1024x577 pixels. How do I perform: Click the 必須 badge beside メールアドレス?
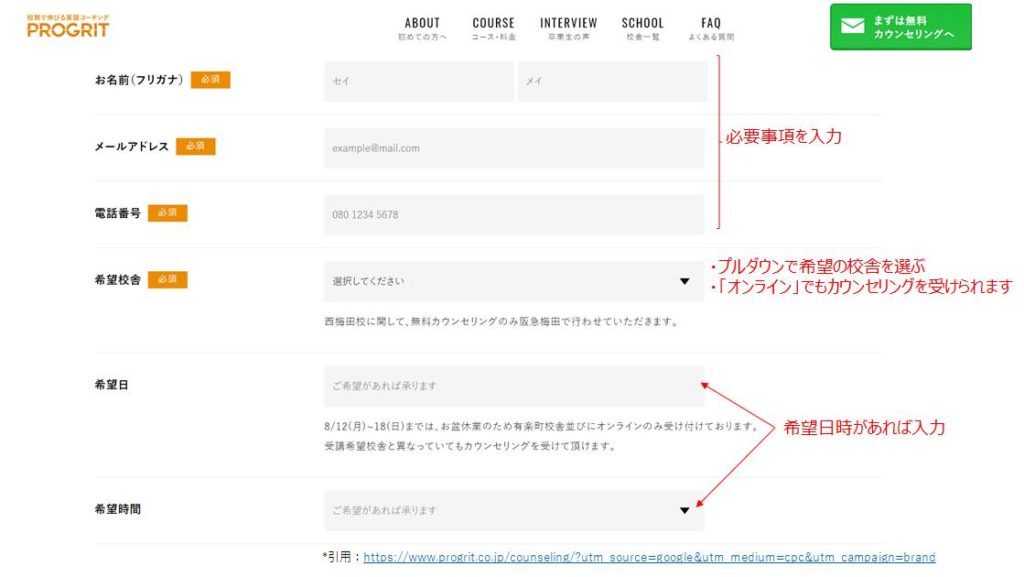(195, 146)
